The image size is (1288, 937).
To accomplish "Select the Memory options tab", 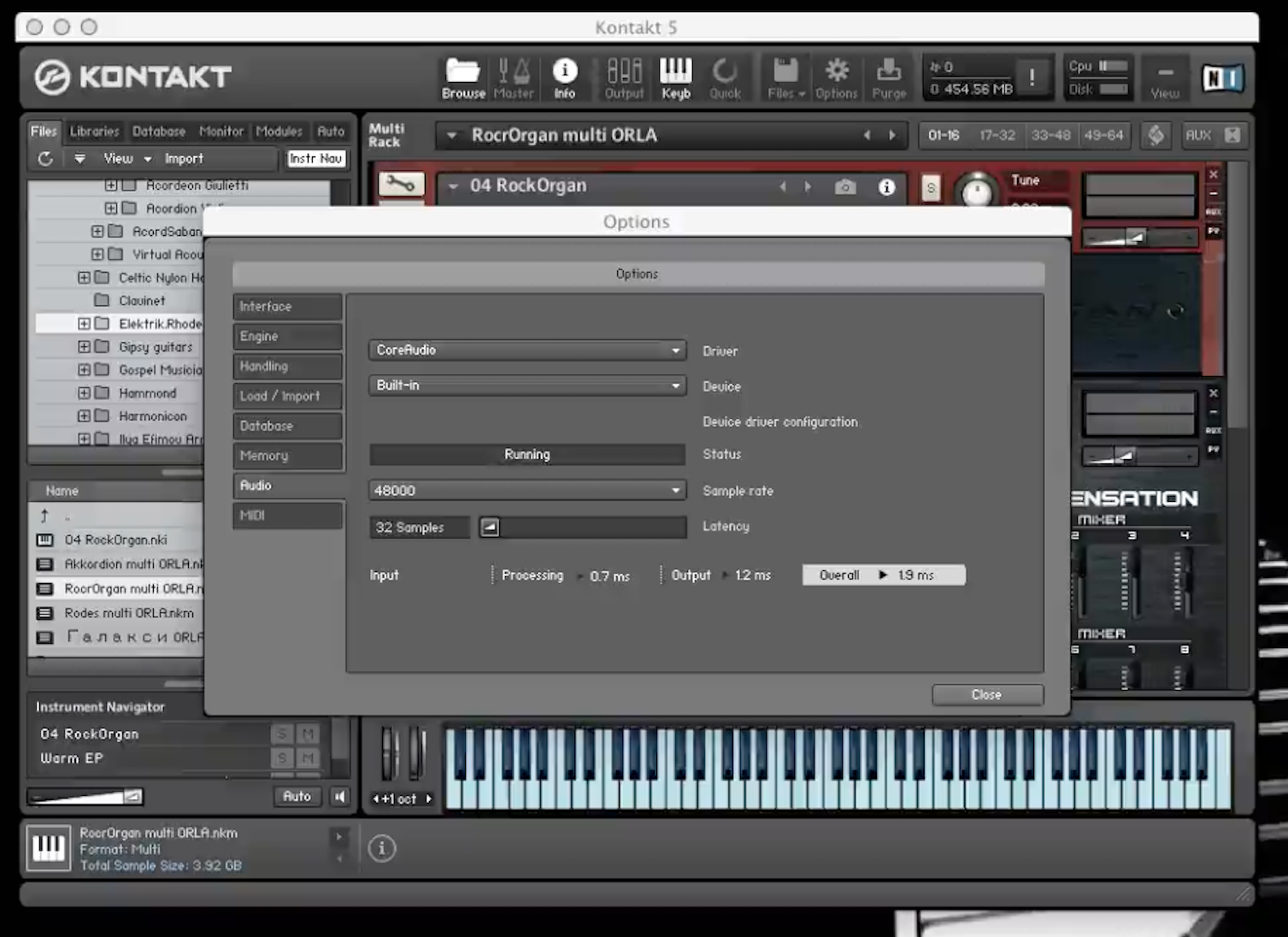I will click(x=287, y=456).
